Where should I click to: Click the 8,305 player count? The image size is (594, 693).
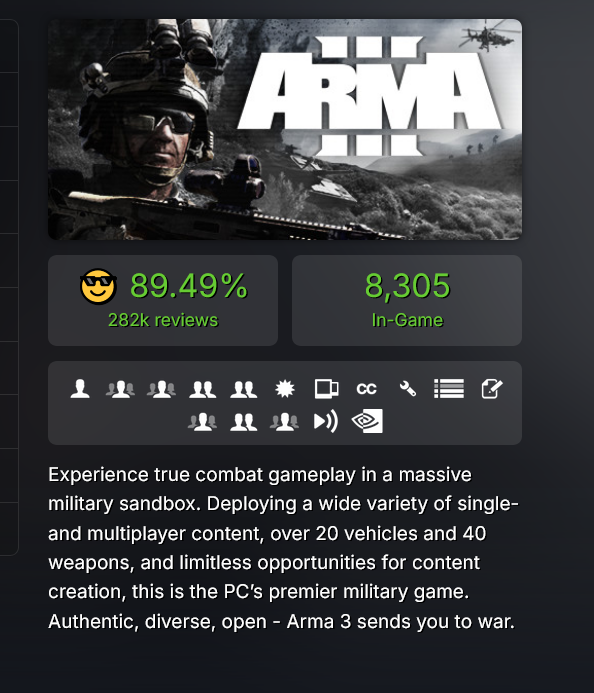point(407,286)
